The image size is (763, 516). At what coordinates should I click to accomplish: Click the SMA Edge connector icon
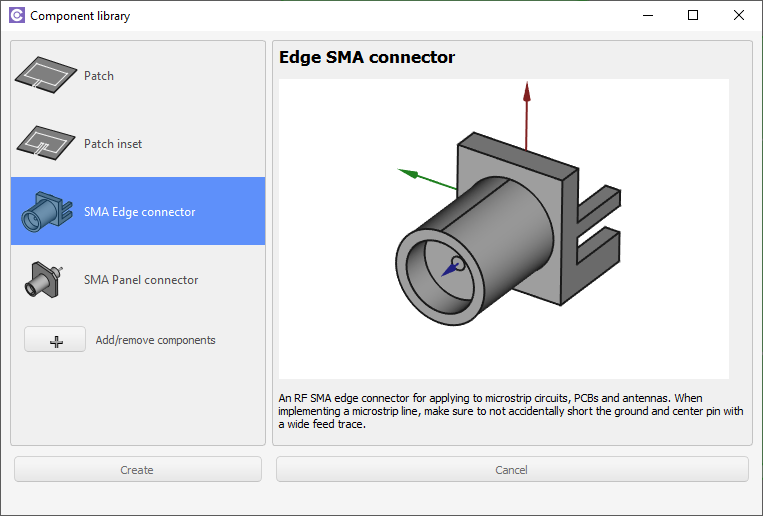click(47, 211)
